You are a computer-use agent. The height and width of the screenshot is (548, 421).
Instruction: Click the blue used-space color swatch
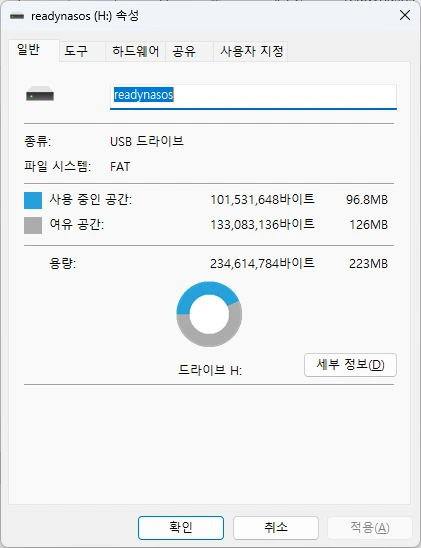pos(33,200)
